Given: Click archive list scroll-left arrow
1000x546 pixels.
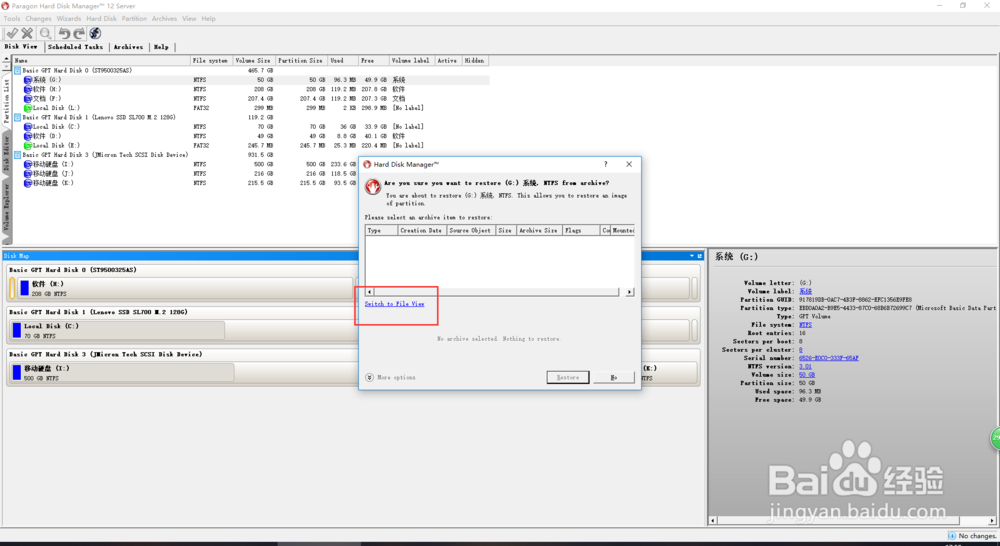Looking at the screenshot, I should click(x=369, y=292).
